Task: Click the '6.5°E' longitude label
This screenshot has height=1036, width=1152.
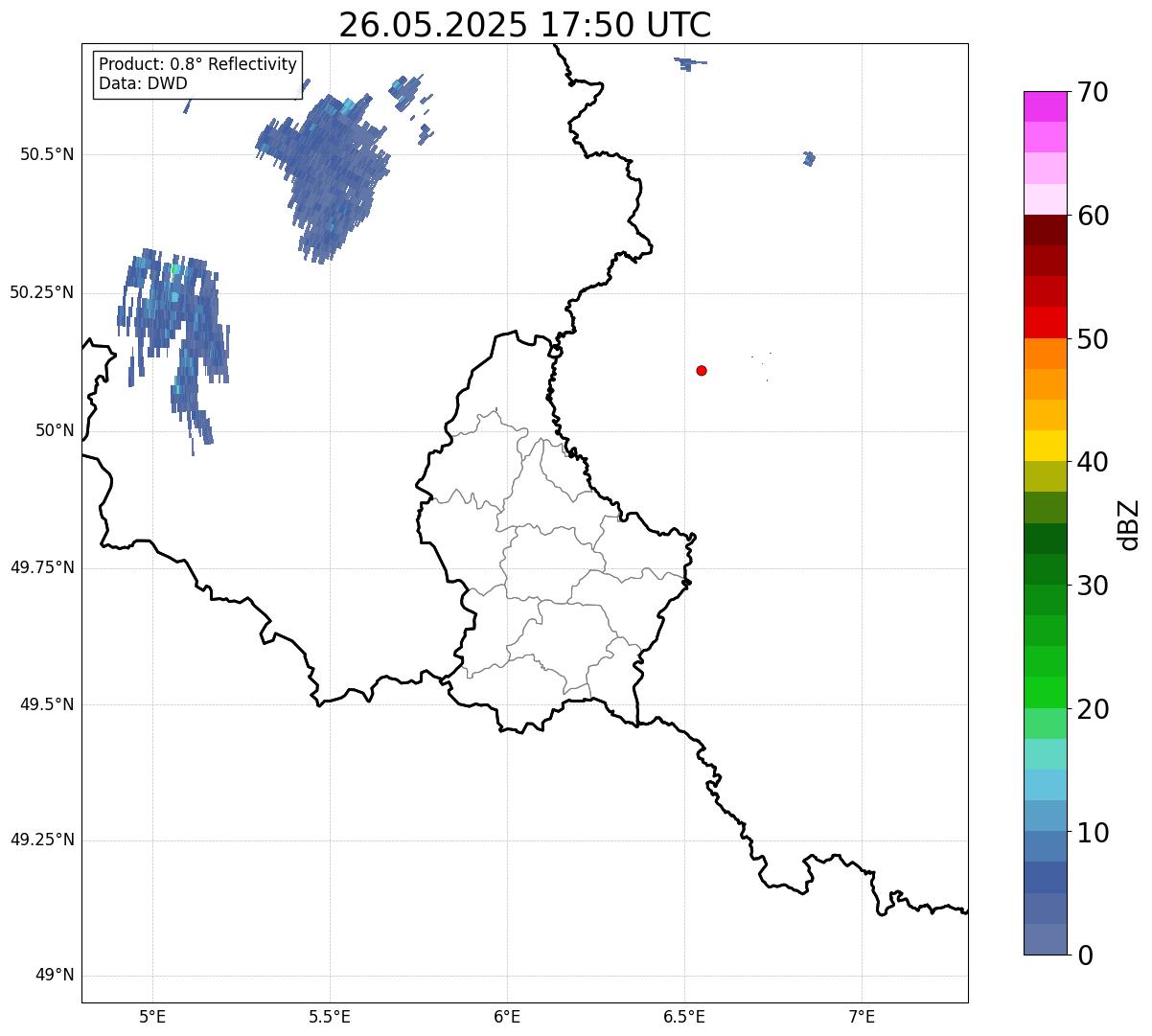Action: (684, 1016)
